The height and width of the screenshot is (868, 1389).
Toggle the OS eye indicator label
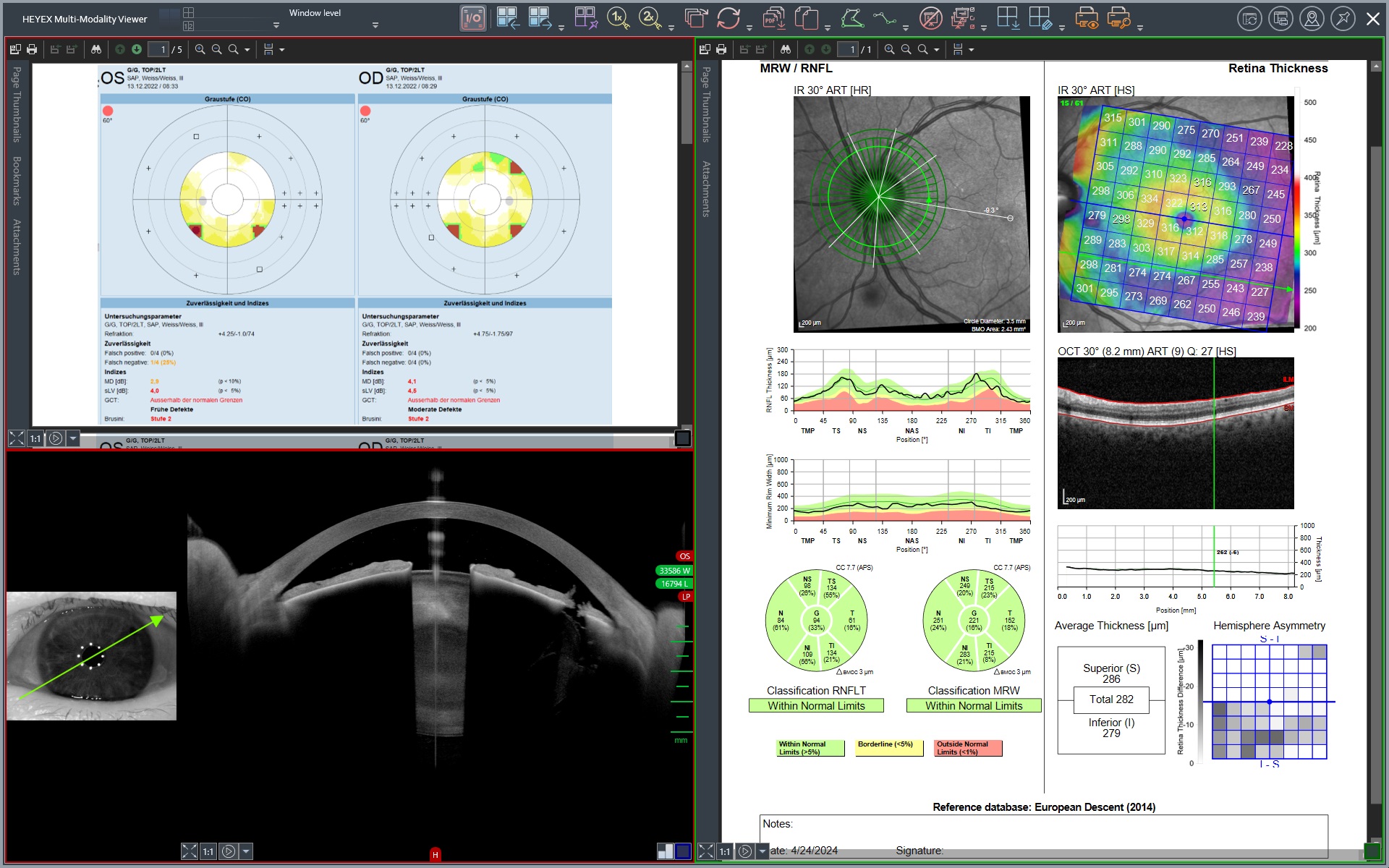684,556
